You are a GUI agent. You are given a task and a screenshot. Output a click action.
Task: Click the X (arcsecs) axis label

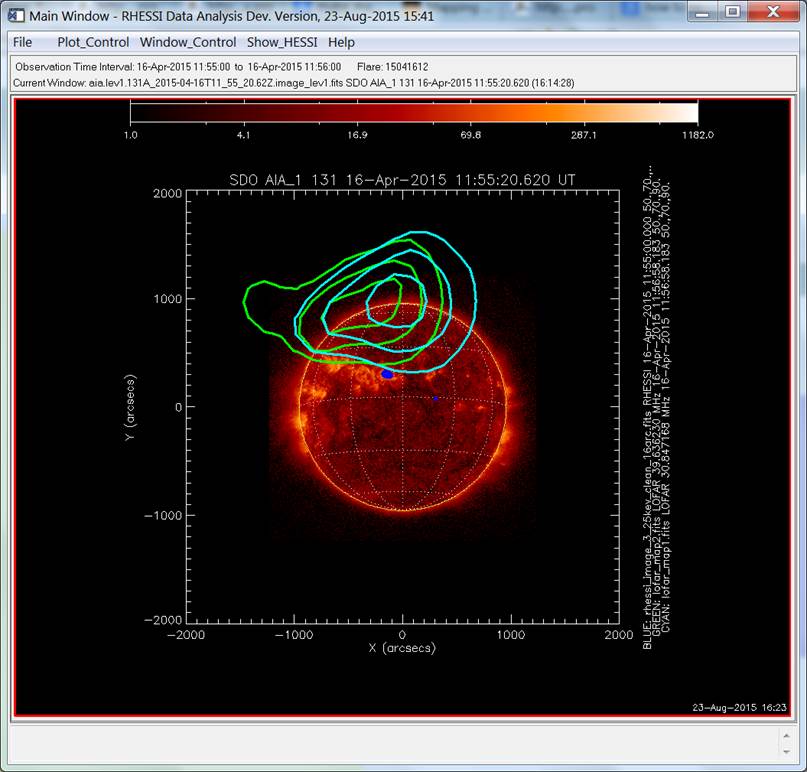point(403,649)
